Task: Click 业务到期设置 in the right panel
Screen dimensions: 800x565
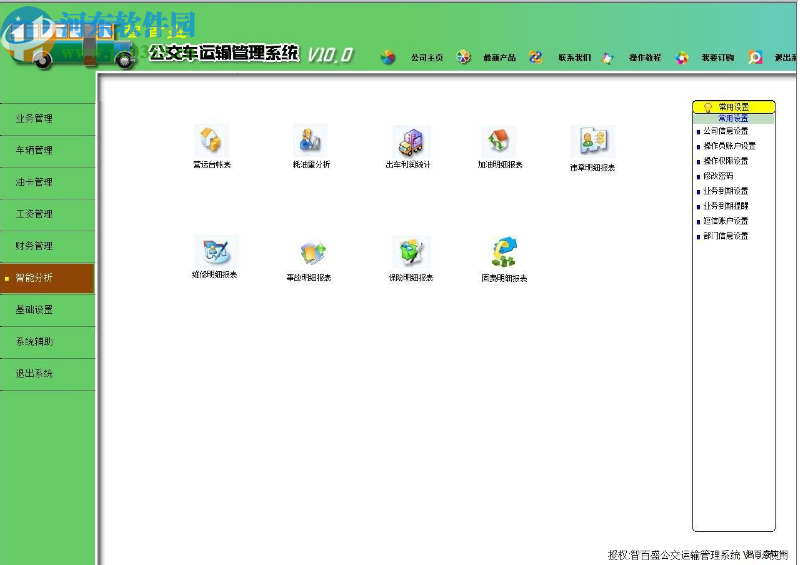Action: (x=726, y=191)
